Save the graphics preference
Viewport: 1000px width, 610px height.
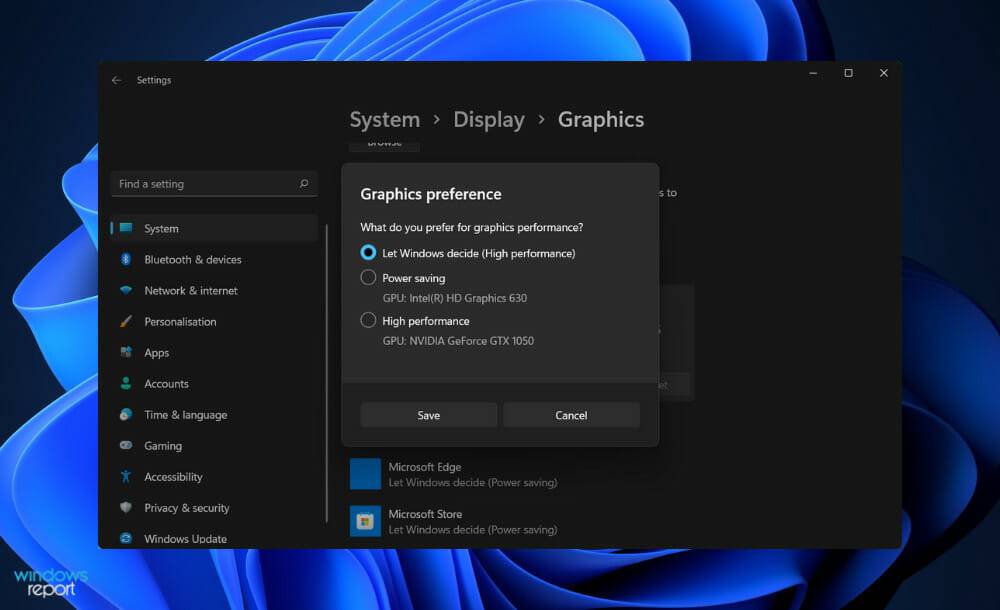pyautogui.click(x=428, y=414)
